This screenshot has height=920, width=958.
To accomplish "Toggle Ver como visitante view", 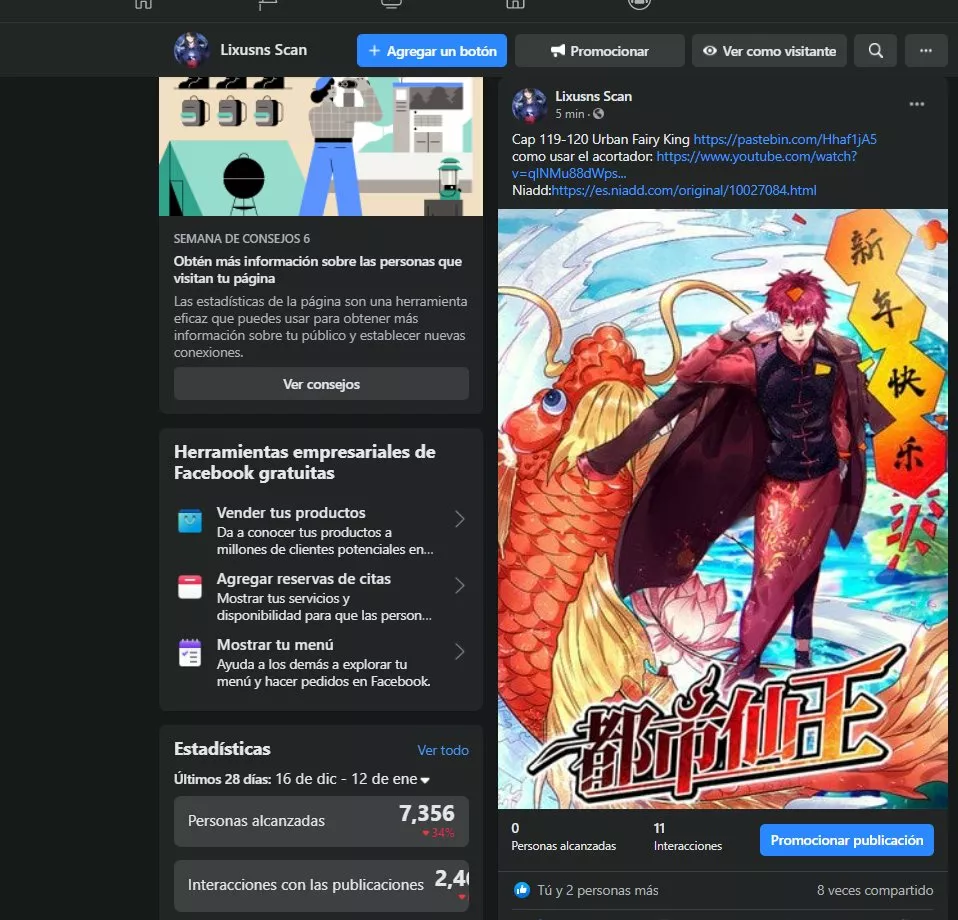I will (769, 51).
